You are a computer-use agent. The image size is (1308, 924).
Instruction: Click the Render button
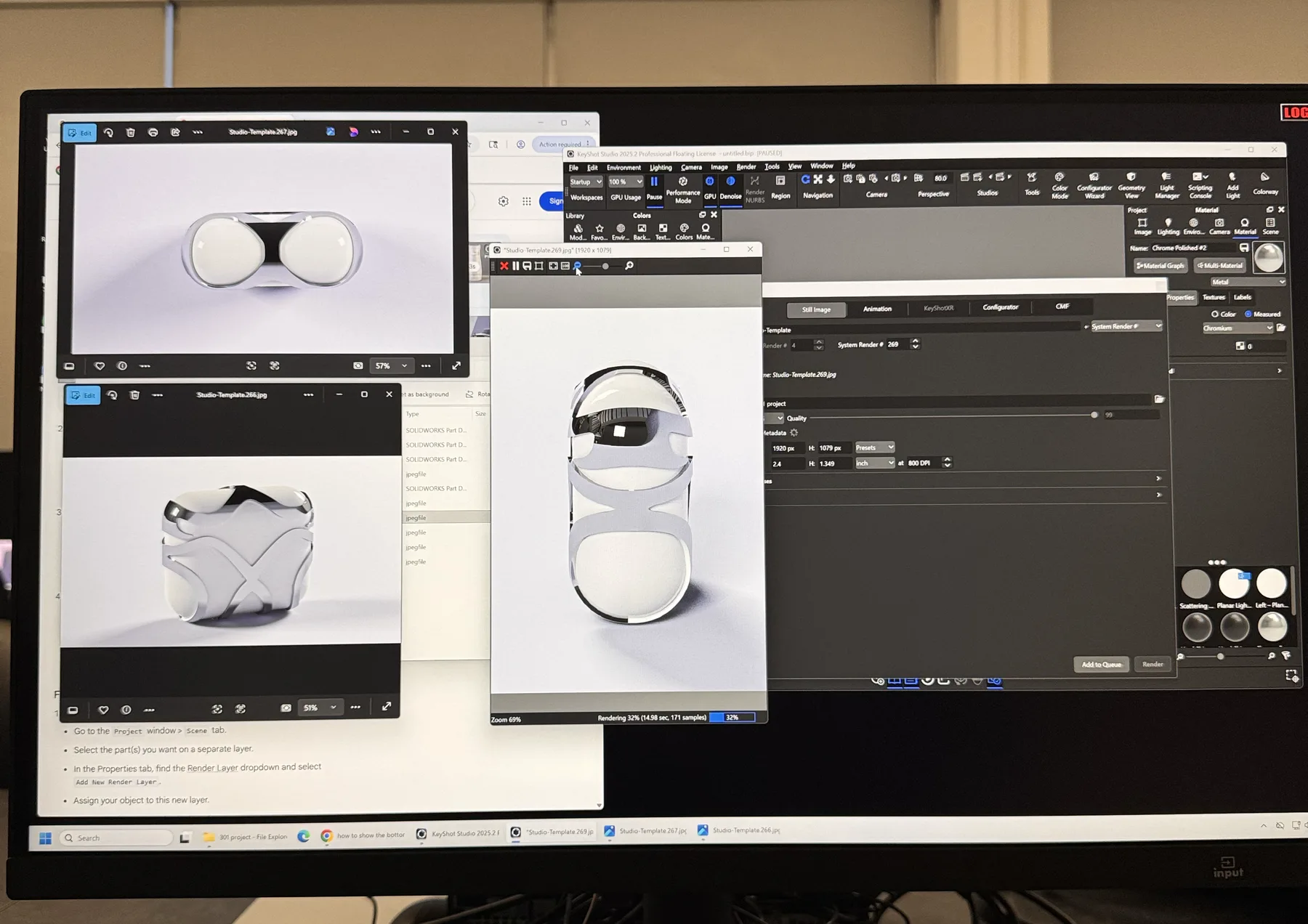[x=1152, y=664]
